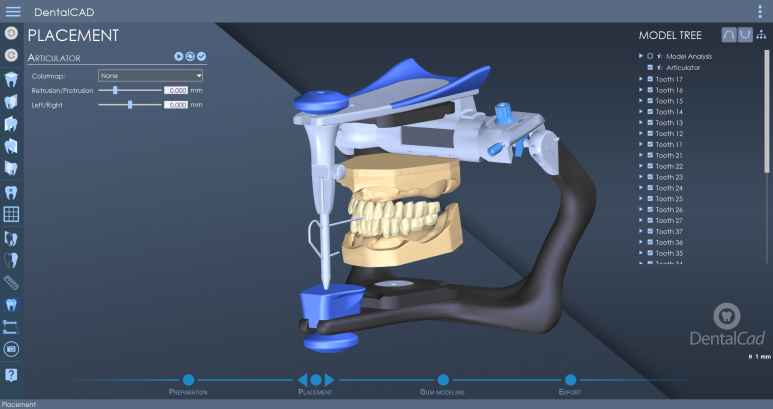773x409 pixels.
Task: Click the previous step arrow beside Placement
Action: 302,380
